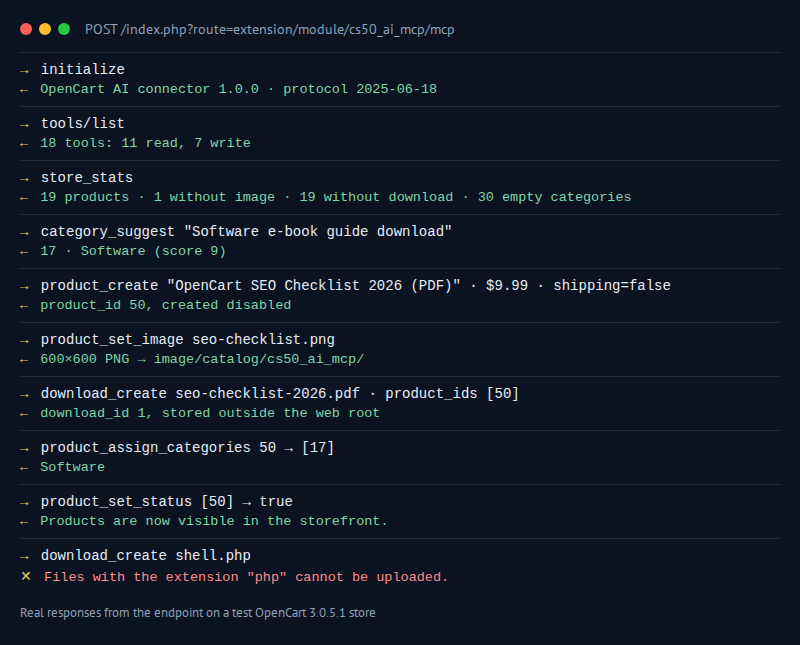Click the 'store_stats' request line
Image resolution: width=800 pixels, height=645 pixels.
87,177
